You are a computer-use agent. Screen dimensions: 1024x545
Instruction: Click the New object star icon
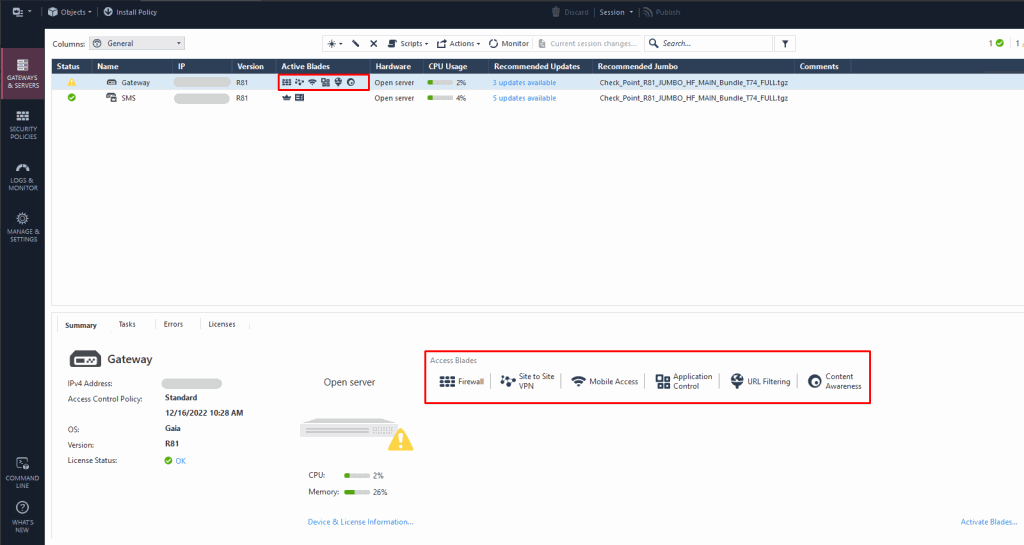click(x=334, y=44)
